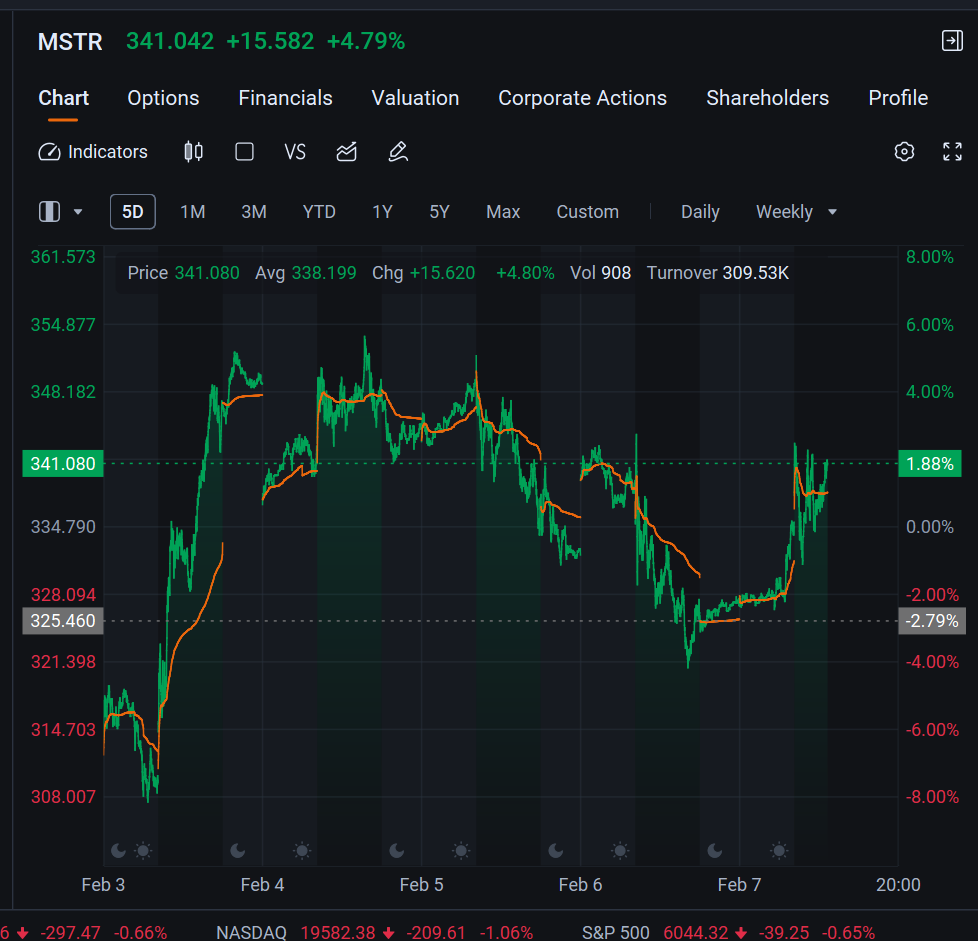This screenshot has width=978, height=941.
Task: Choose Custom time range
Action: pos(587,212)
